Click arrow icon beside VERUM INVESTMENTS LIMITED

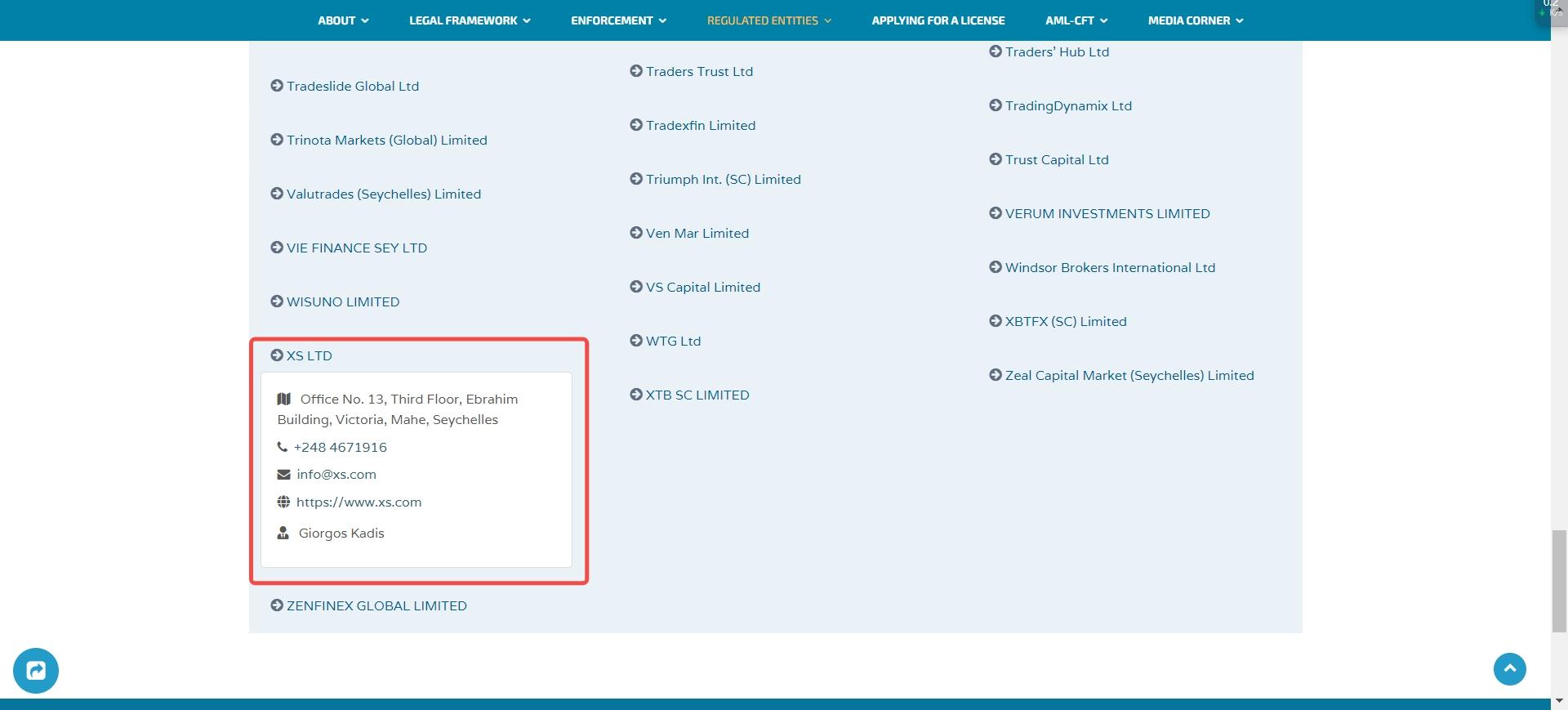click(996, 213)
